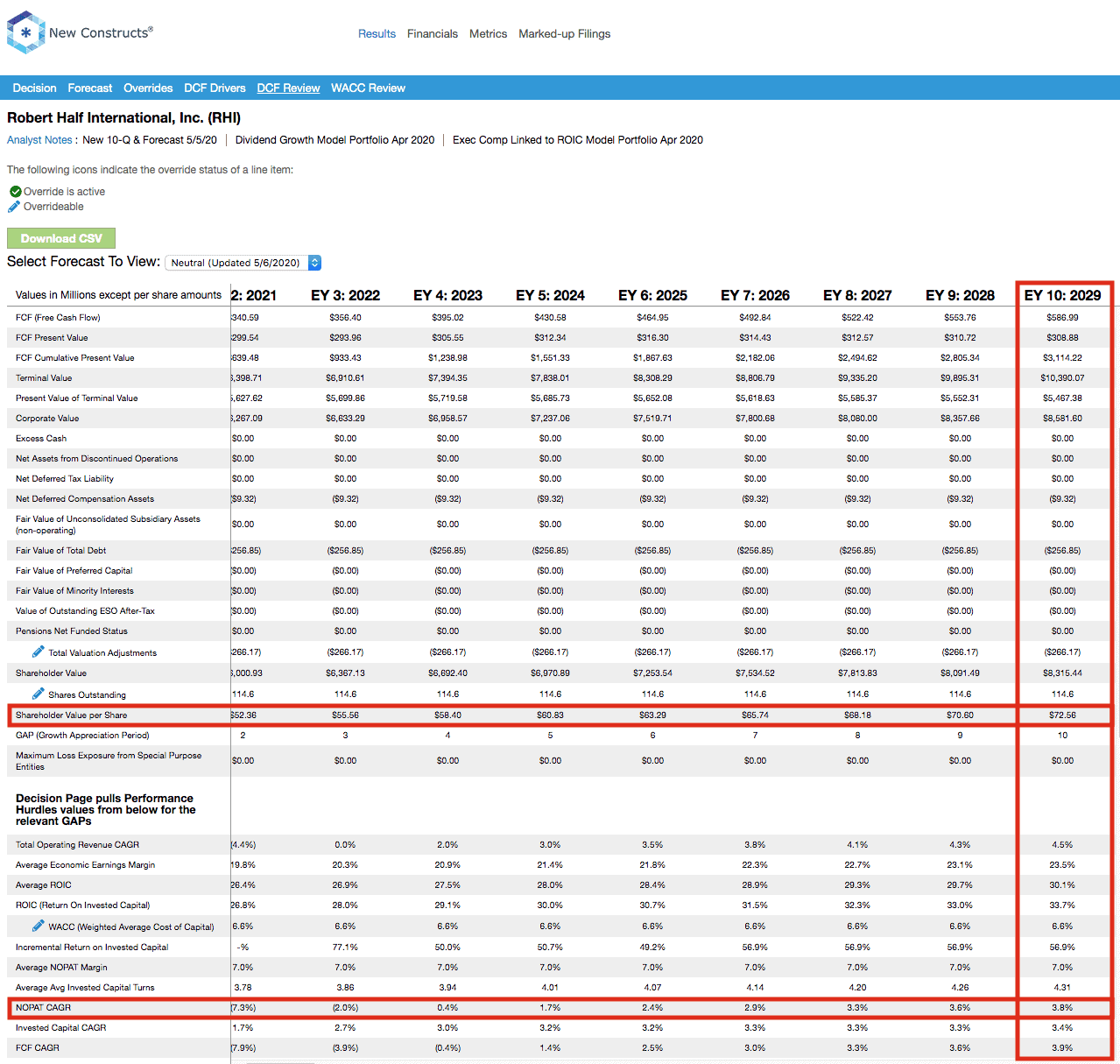Click the Fair Value of Total Debt label

tap(60, 550)
